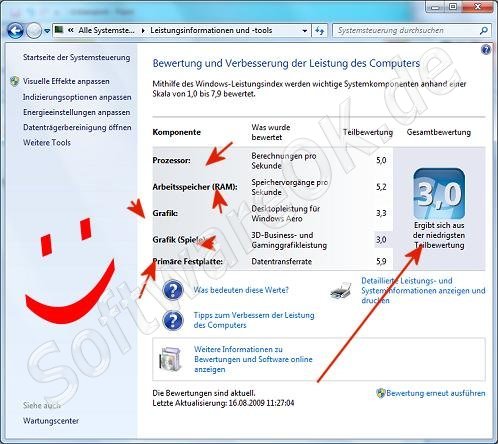Open Visuelle Effekte anpassen link

[x=66, y=81]
